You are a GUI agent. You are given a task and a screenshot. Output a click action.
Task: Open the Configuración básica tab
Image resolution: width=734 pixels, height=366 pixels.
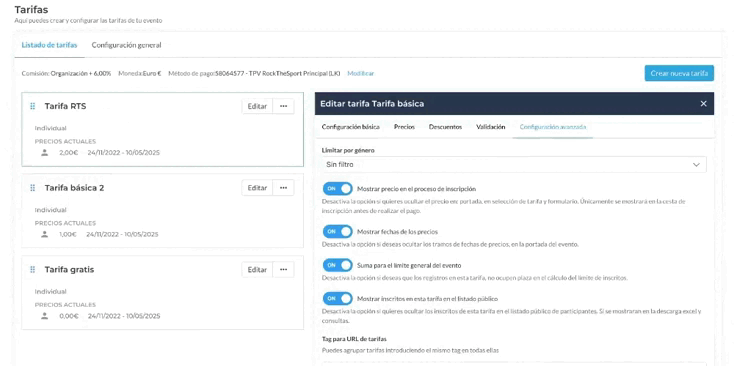351,127
